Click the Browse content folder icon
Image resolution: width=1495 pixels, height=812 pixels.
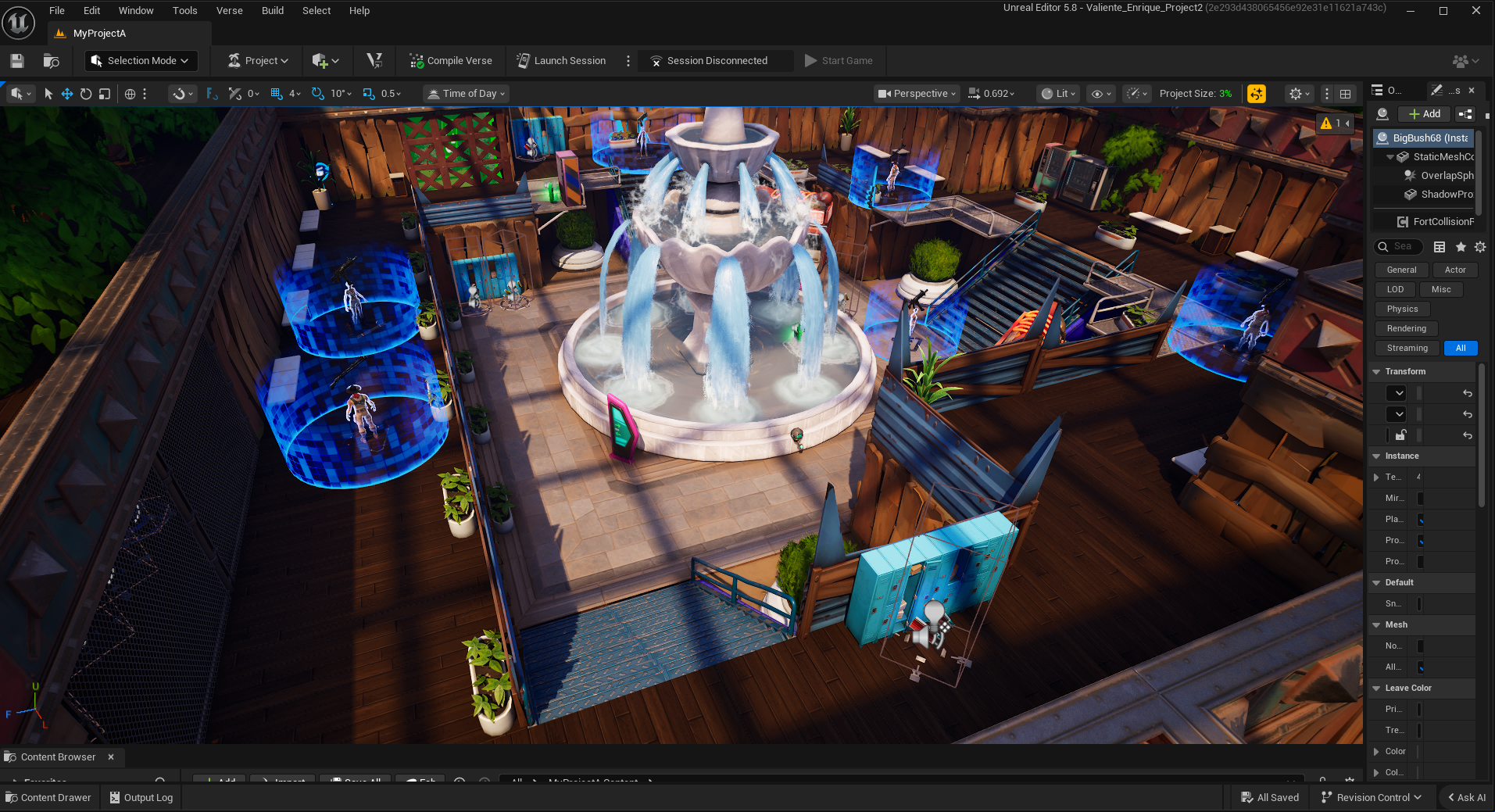tap(52, 61)
